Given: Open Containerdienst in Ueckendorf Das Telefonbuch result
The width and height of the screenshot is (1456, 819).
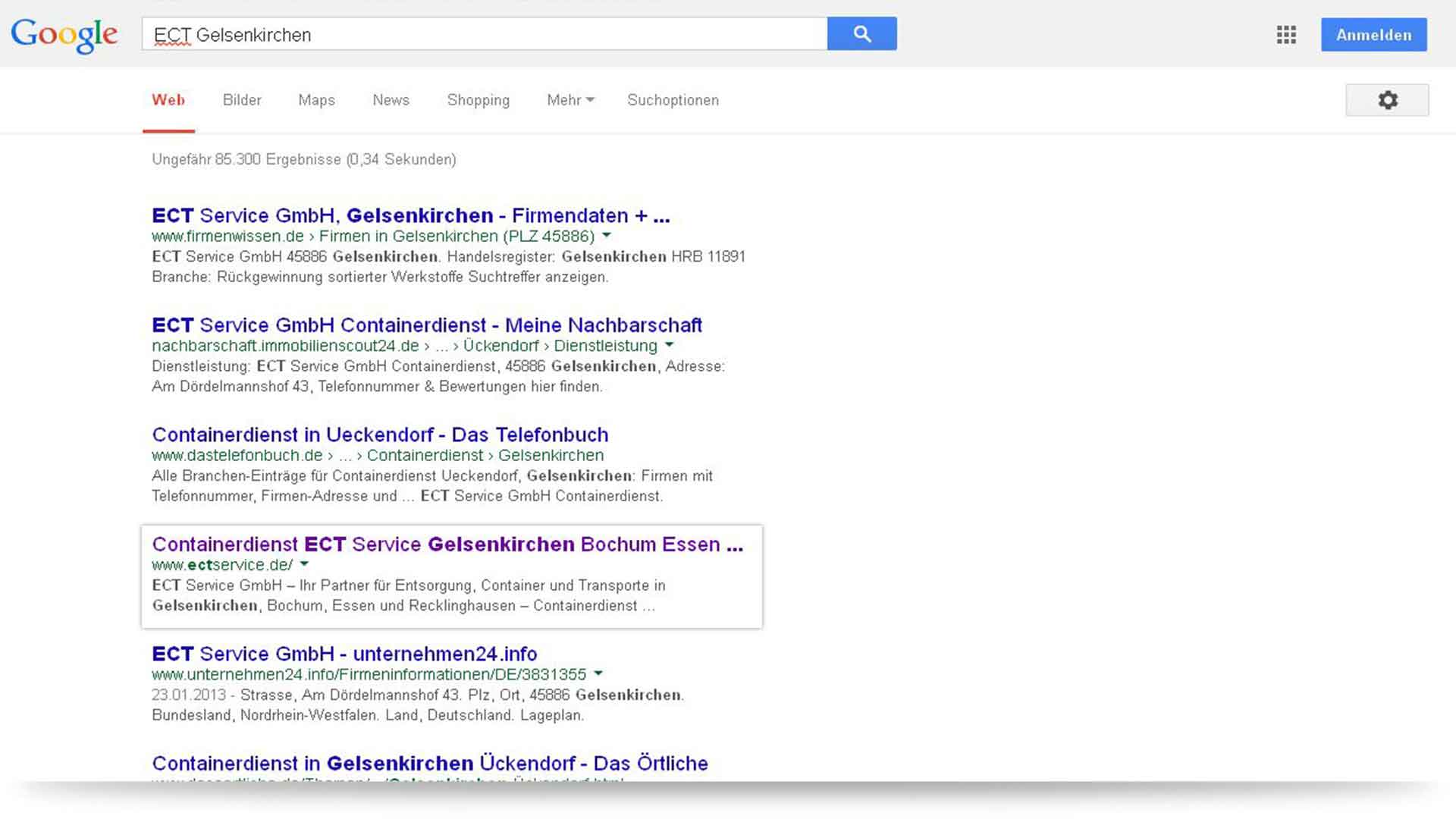Looking at the screenshot, I should click(380, 435).
